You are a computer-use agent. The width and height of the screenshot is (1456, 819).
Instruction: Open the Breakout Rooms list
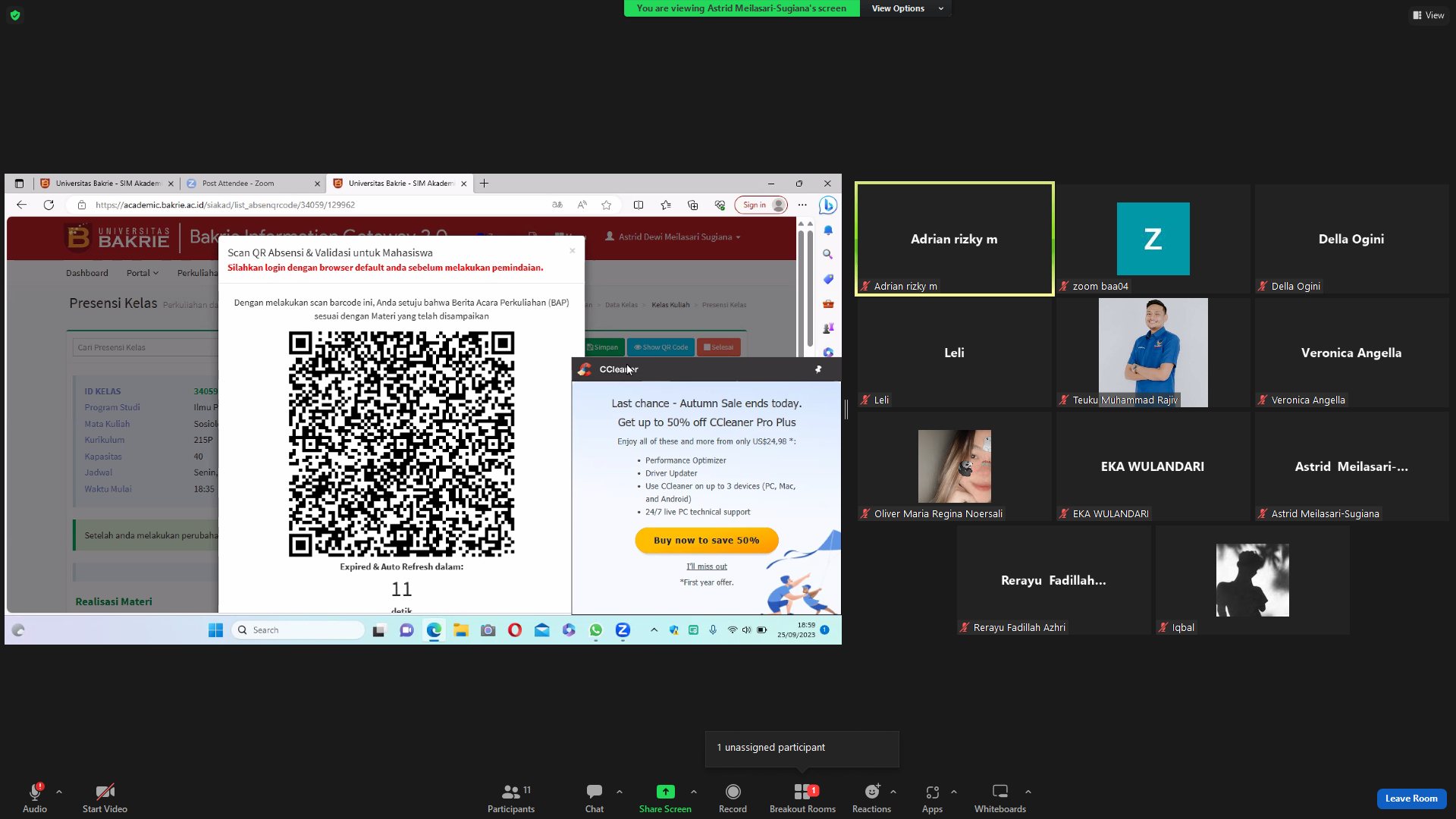coord(802,798)
